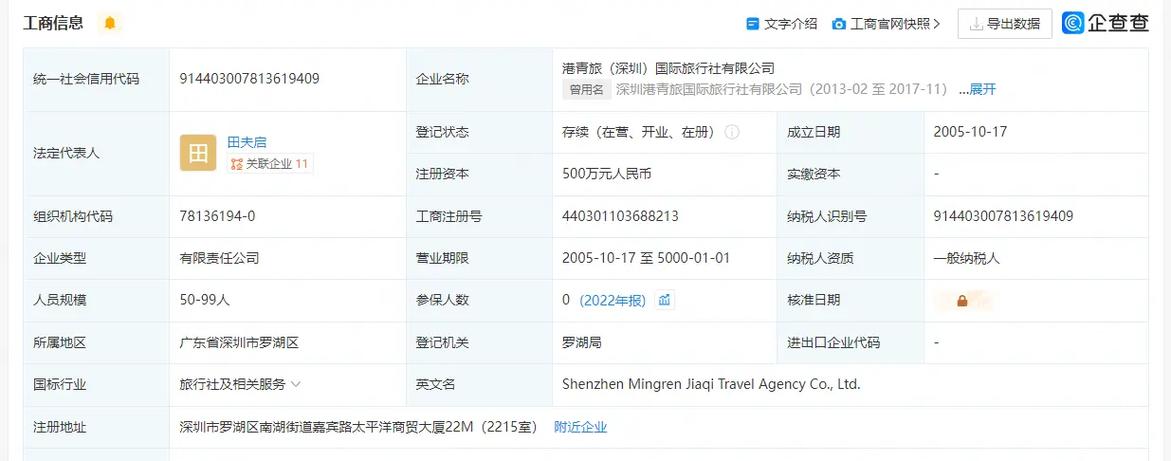Click the link icon in 关联企业 badge
1171x461 pixels.
pyautogui.click(x=237, y=164)
